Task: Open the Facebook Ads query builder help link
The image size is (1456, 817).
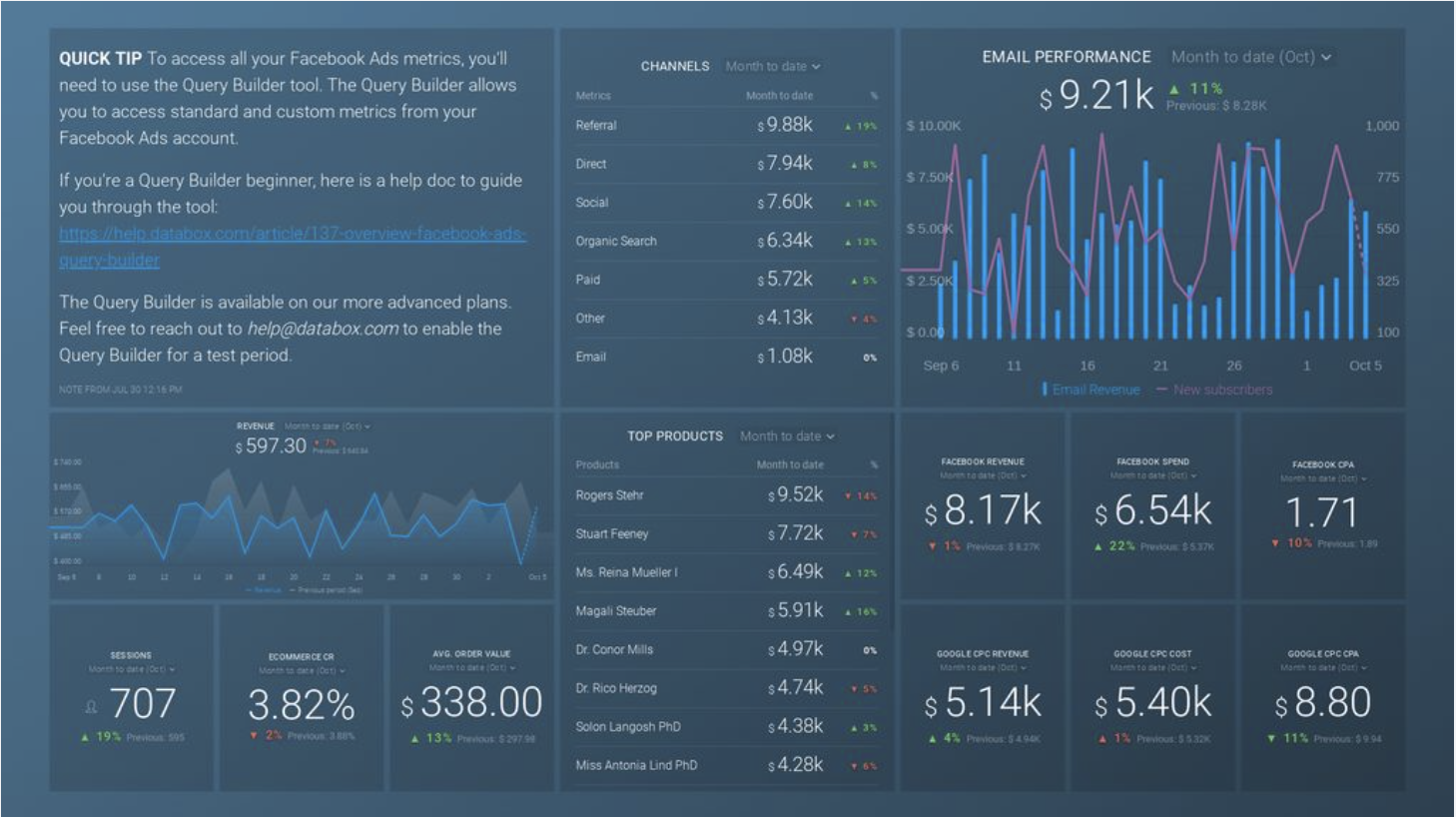Action: [292, 247]
